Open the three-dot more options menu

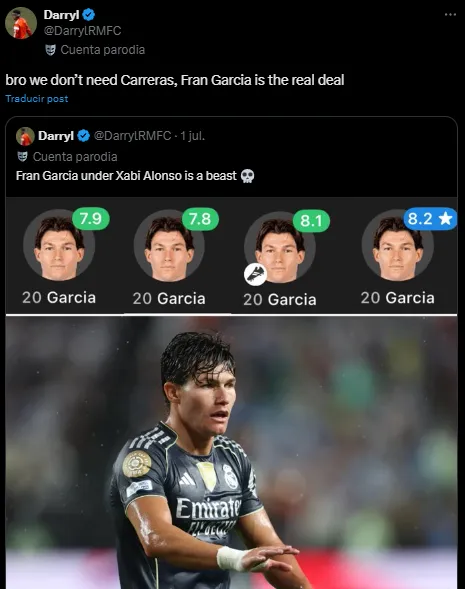coord(450,15)
